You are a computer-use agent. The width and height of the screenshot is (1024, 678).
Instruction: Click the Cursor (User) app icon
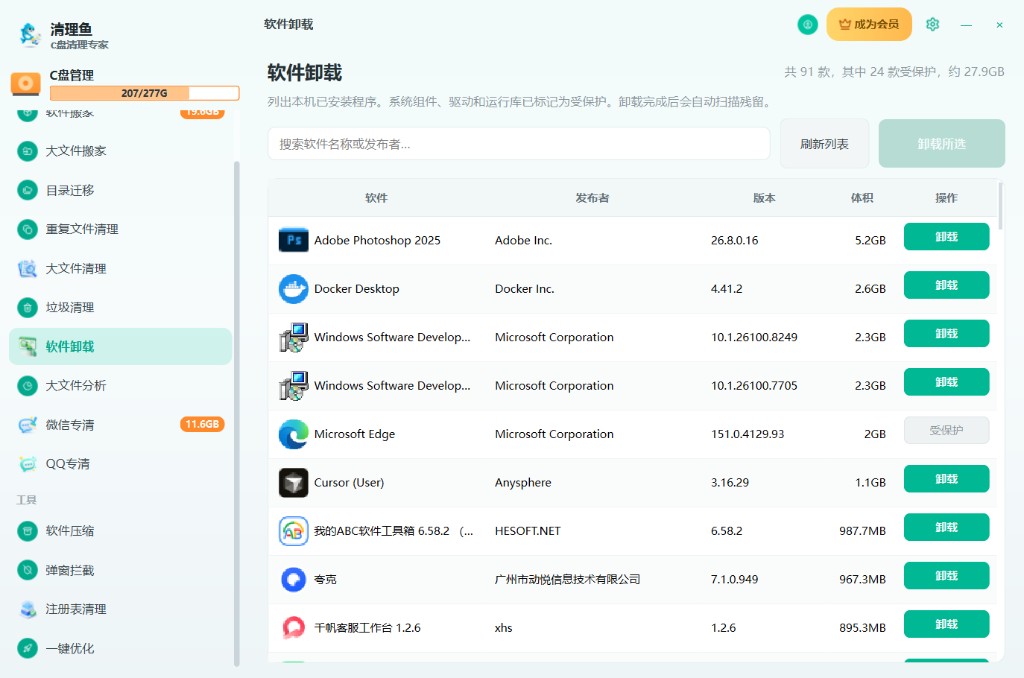pos(293,483)
